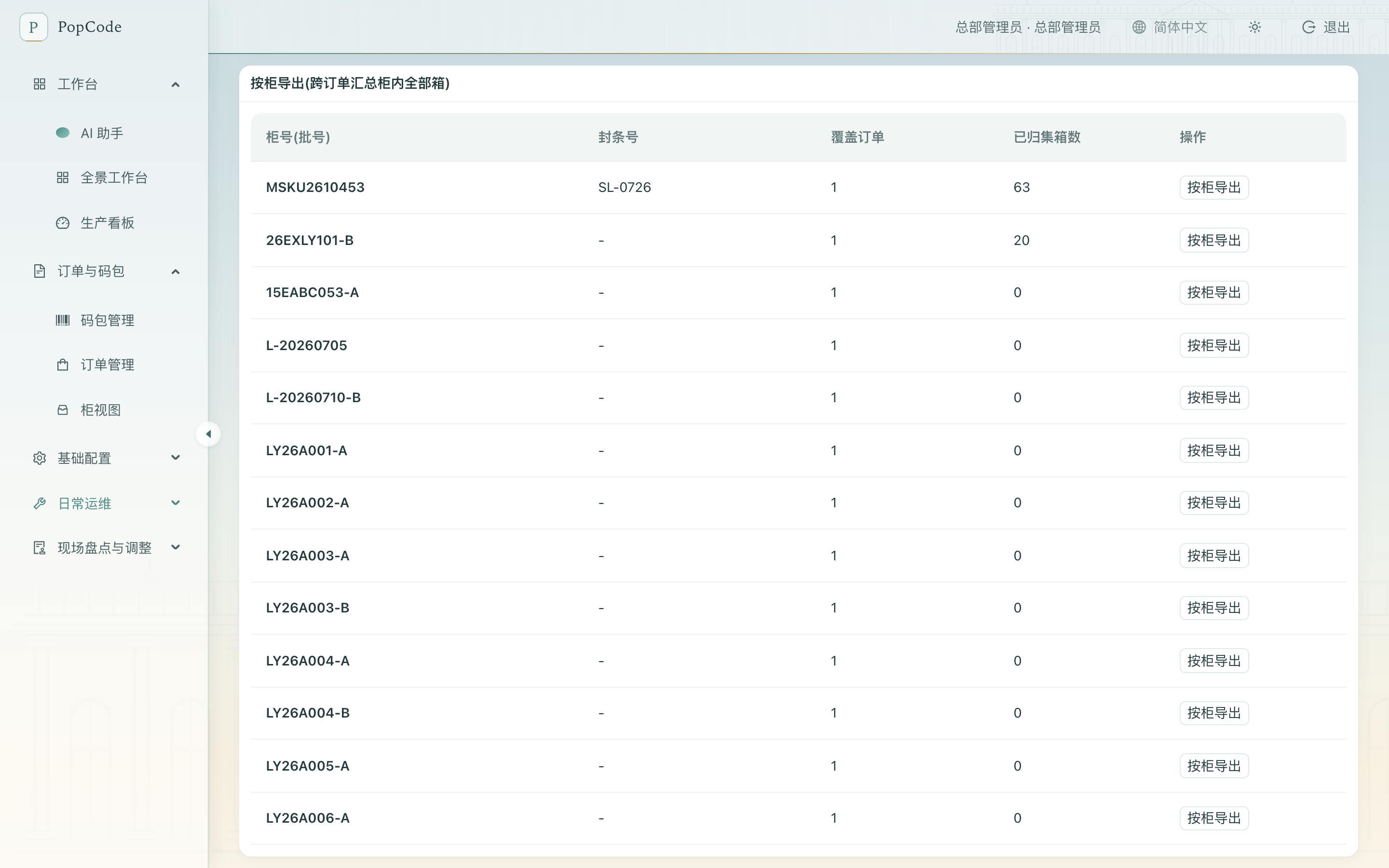Export cabinet MSKU2610453 via 按柜导出

click(1214, 188)
